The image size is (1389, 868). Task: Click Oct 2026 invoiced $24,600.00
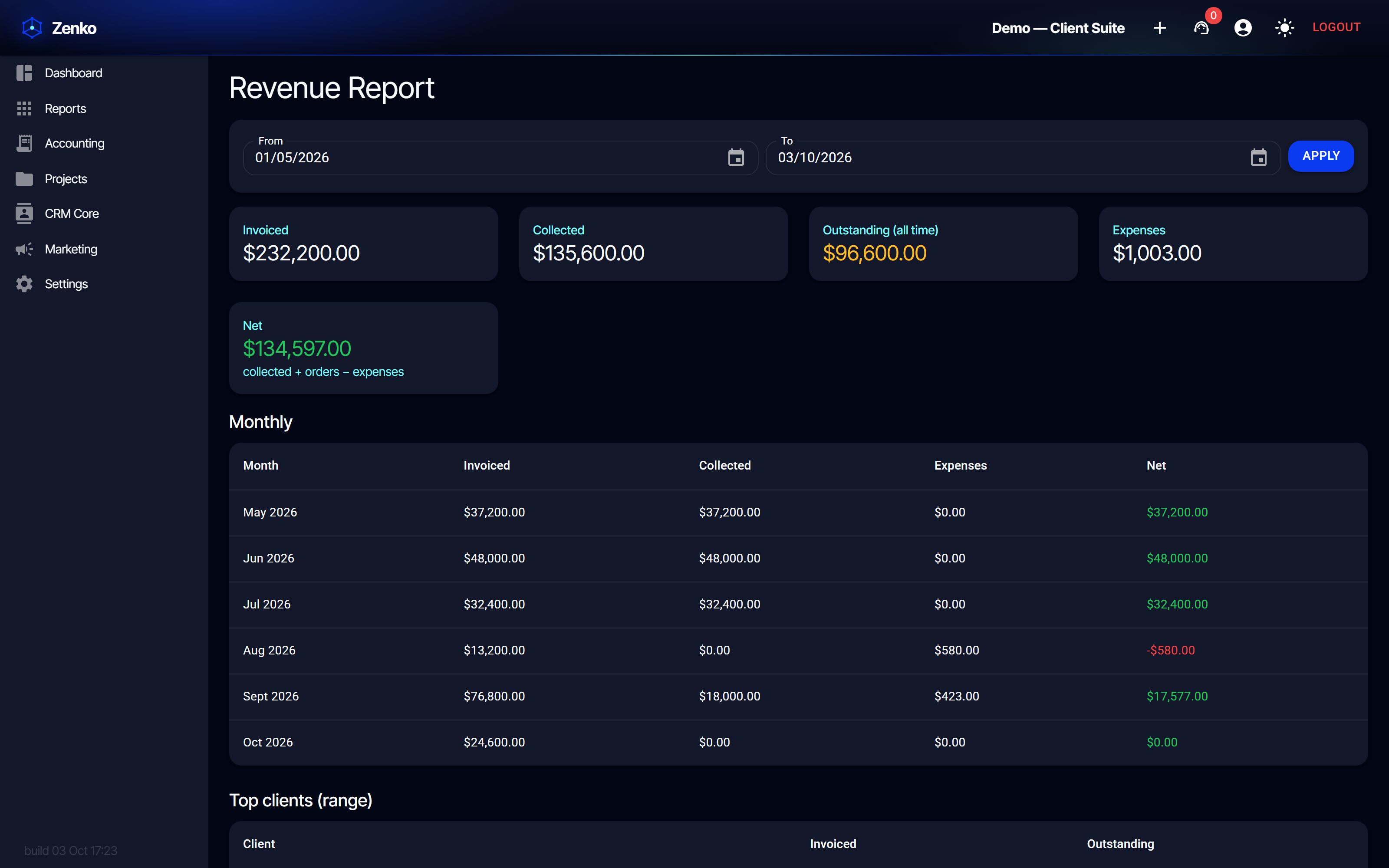pyautogui.click(x=494, y=742)
